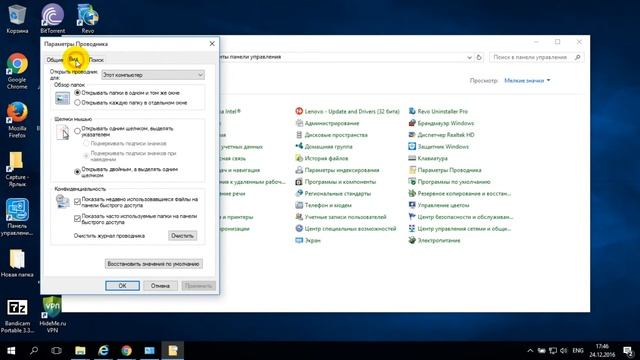This screenshot has height=360, width=640.
Task: Click the taskbar clock showing 17:46
Action: click(x=602, y=351)
